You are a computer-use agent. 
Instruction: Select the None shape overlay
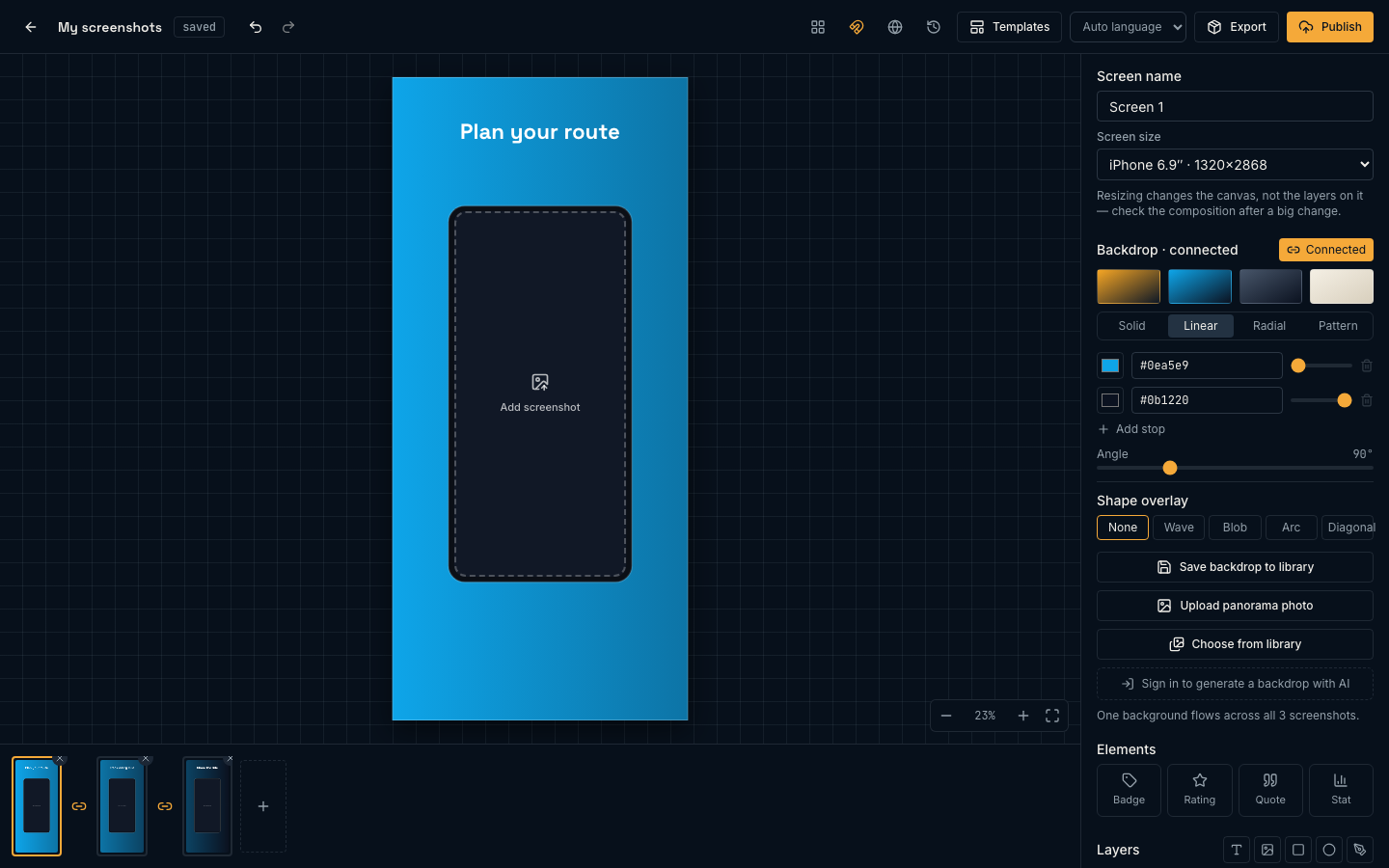(x=1123, y=528)
